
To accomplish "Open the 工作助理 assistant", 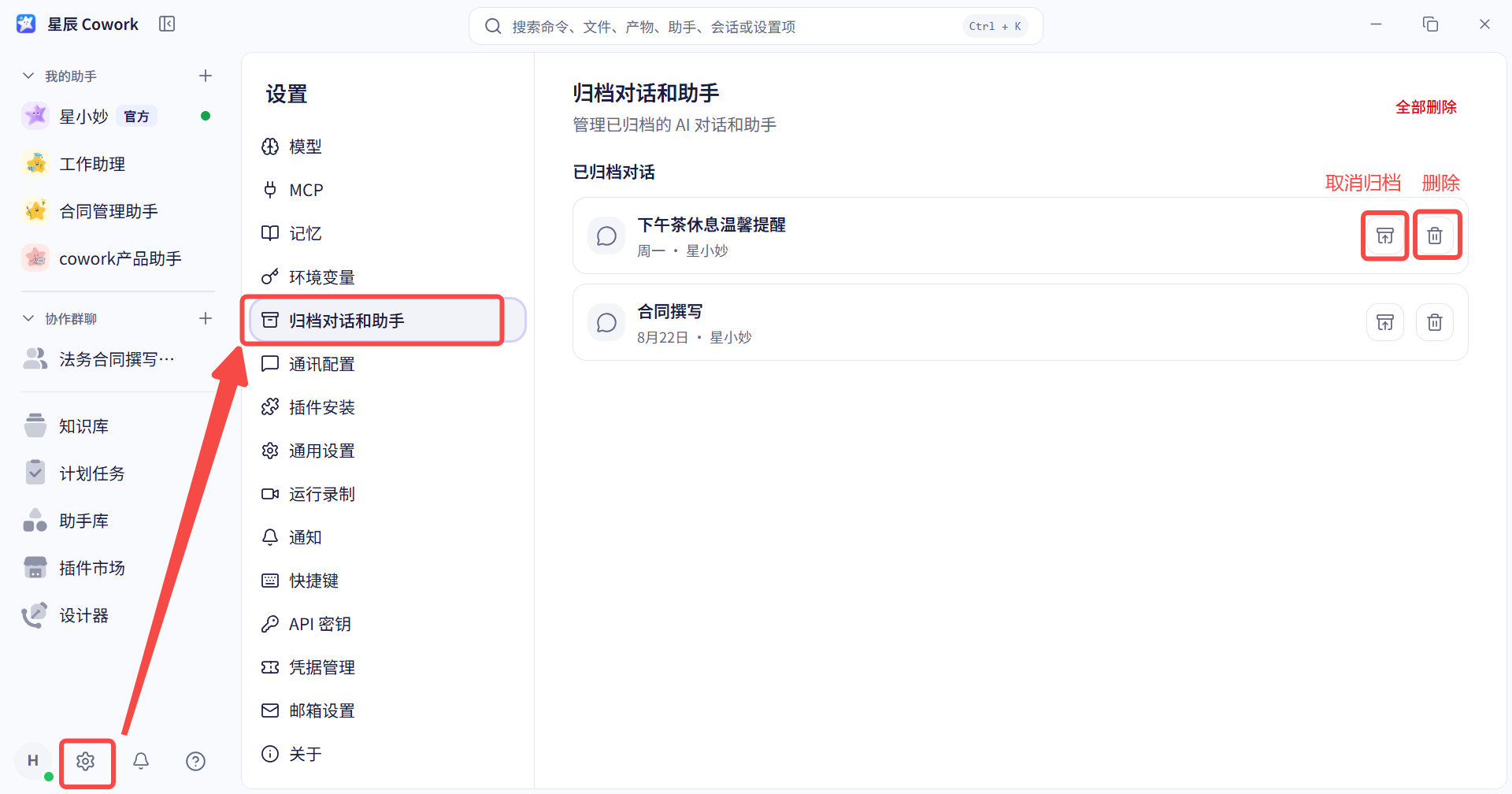I will 118,164.
